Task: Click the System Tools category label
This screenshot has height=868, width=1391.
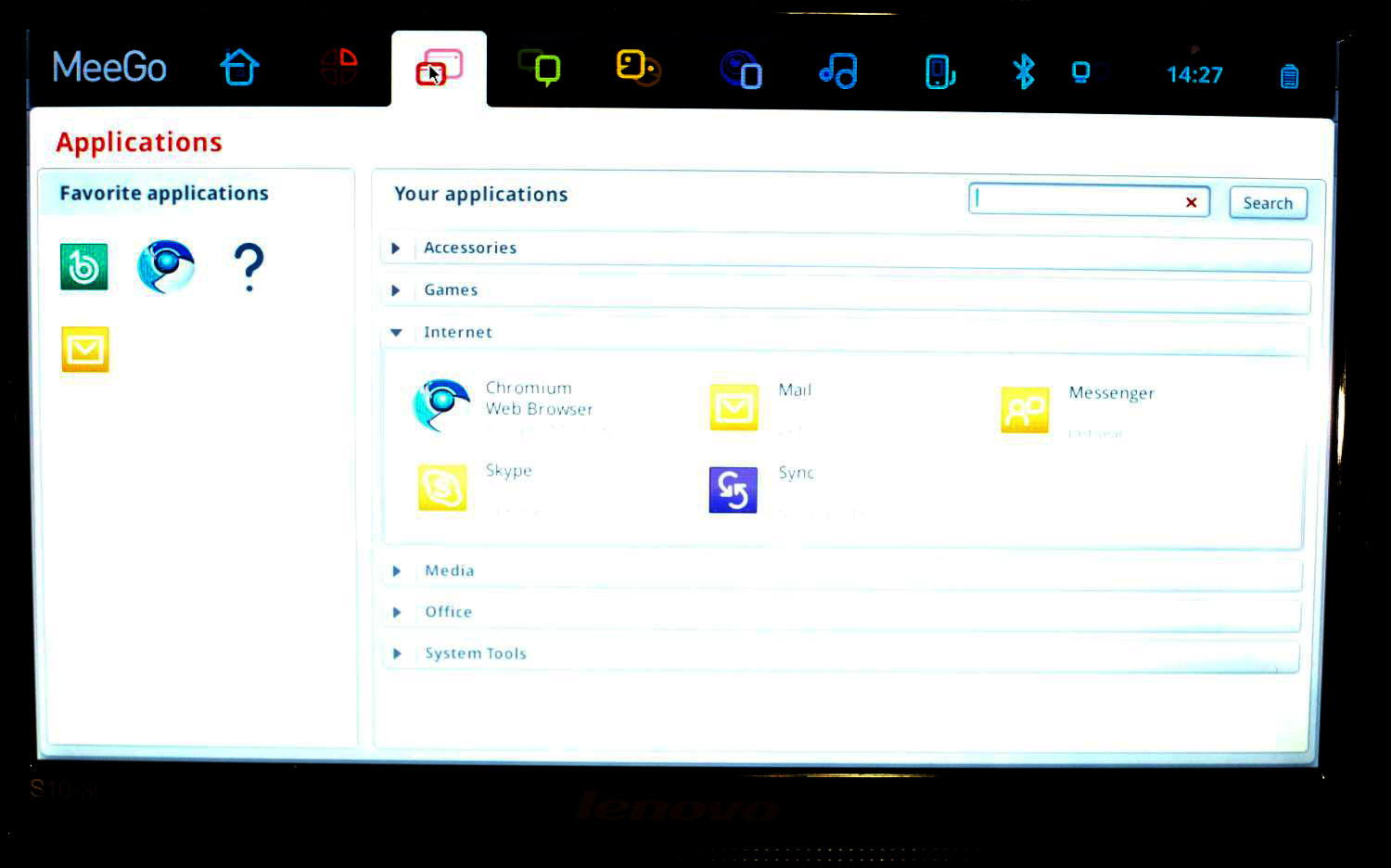Action: coord(476,654)
